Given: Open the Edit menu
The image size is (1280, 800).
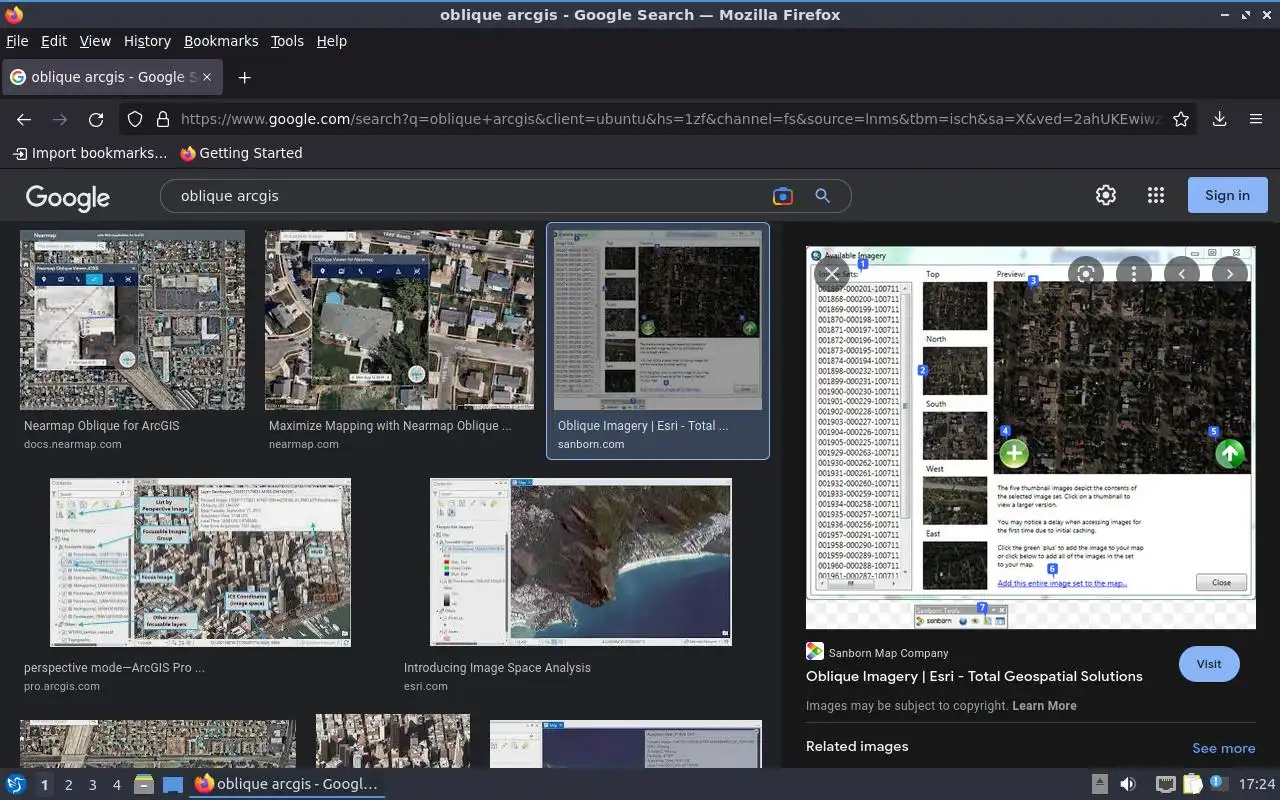Looking at the screenshot, I should point(54,41).
